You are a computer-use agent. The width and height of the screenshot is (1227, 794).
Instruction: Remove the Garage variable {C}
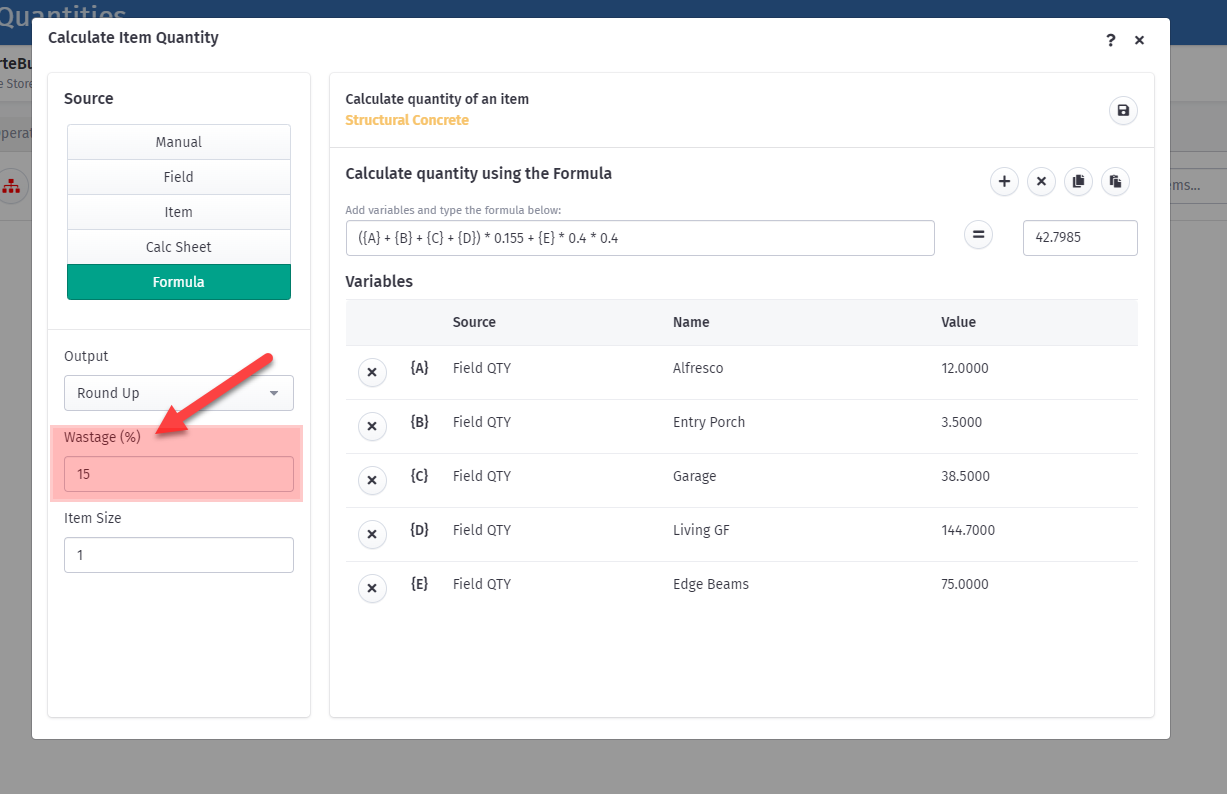pyautogui.click(x=371, y=481)
